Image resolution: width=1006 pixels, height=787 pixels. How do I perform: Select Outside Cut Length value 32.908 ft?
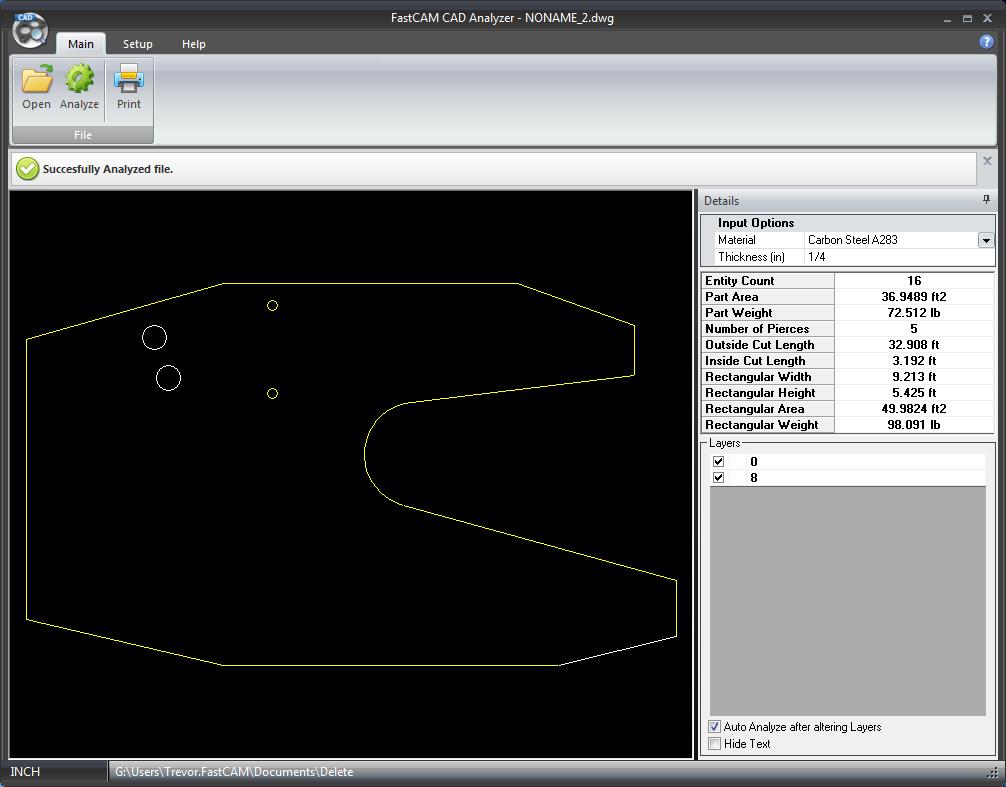coord(914,344)
